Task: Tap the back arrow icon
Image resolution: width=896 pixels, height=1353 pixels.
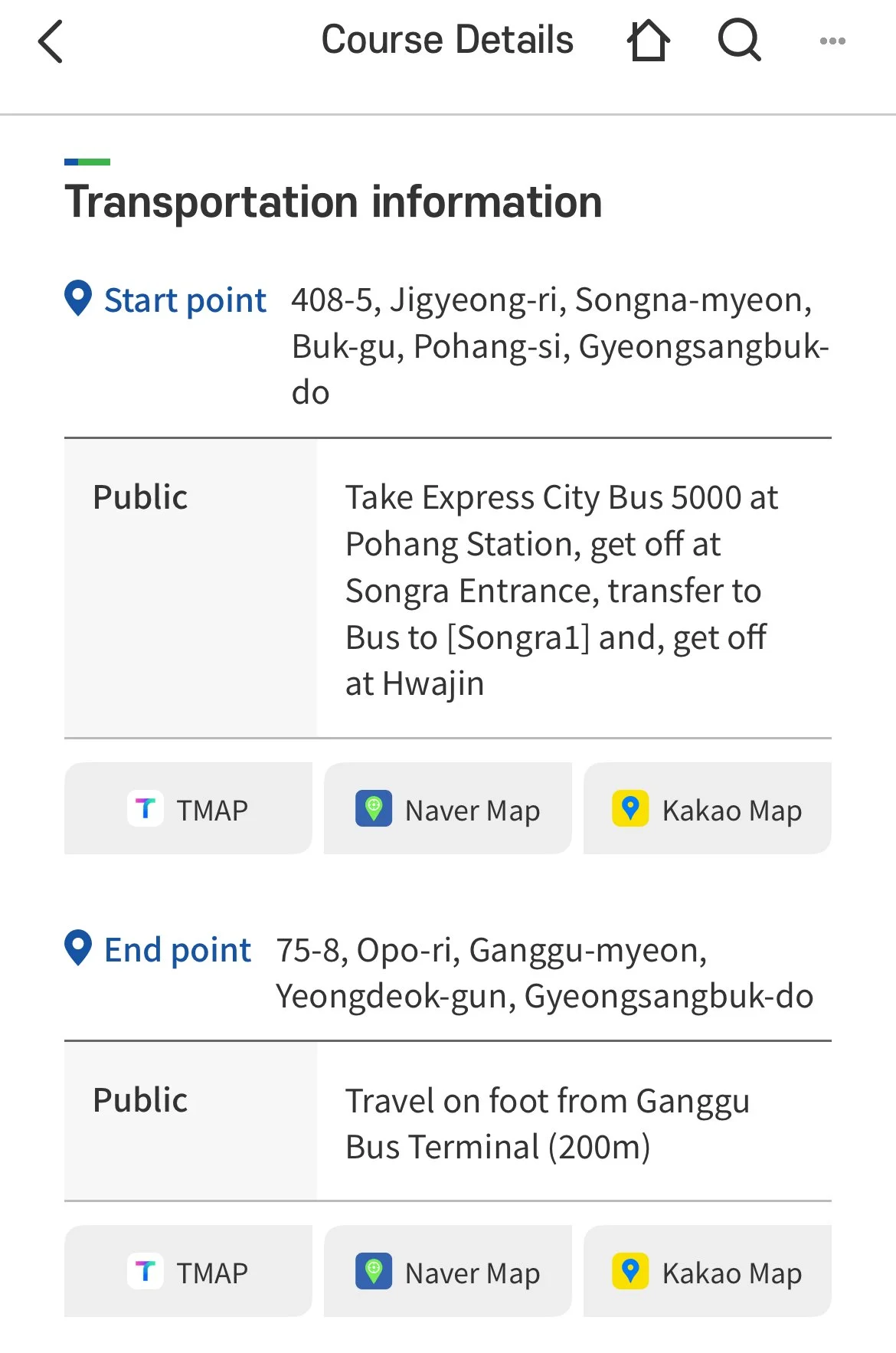Action: [x=51, y=41]
